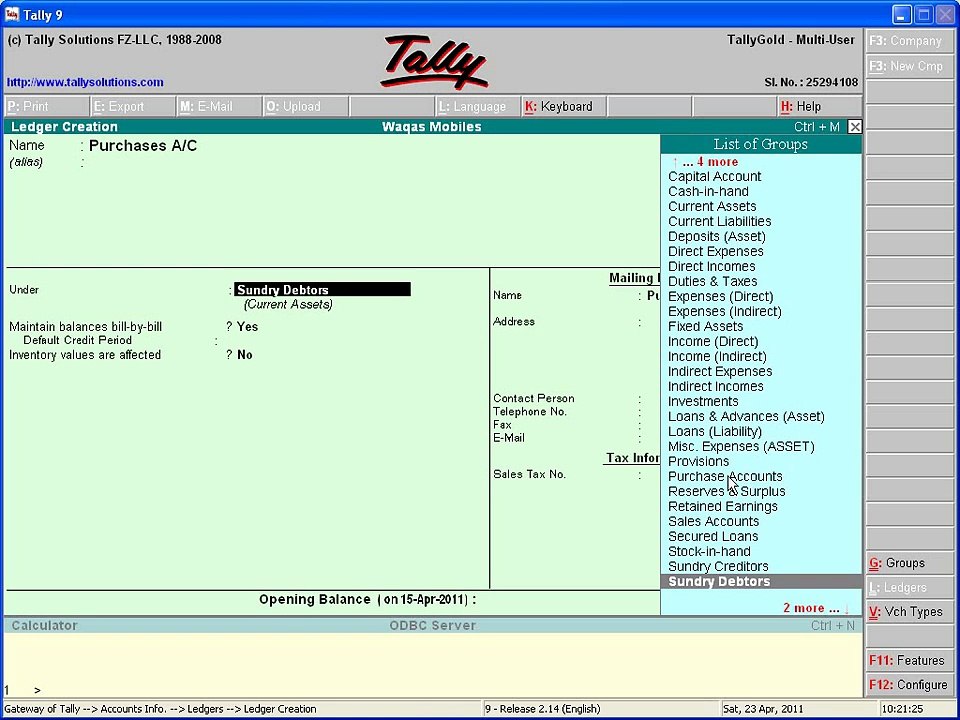The image size is (960, 720).
Task: Choose Secured Loans group
Action: (713, 536)
